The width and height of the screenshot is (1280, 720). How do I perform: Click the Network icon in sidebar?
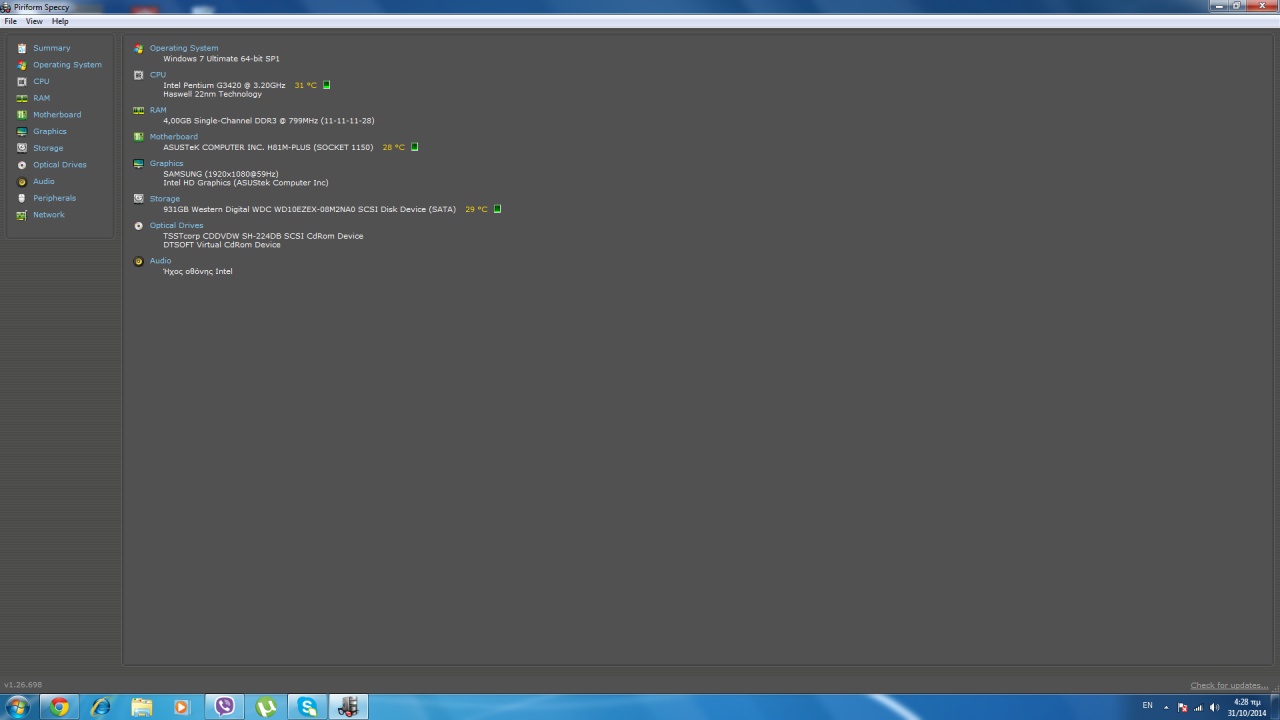click(22, 215)
